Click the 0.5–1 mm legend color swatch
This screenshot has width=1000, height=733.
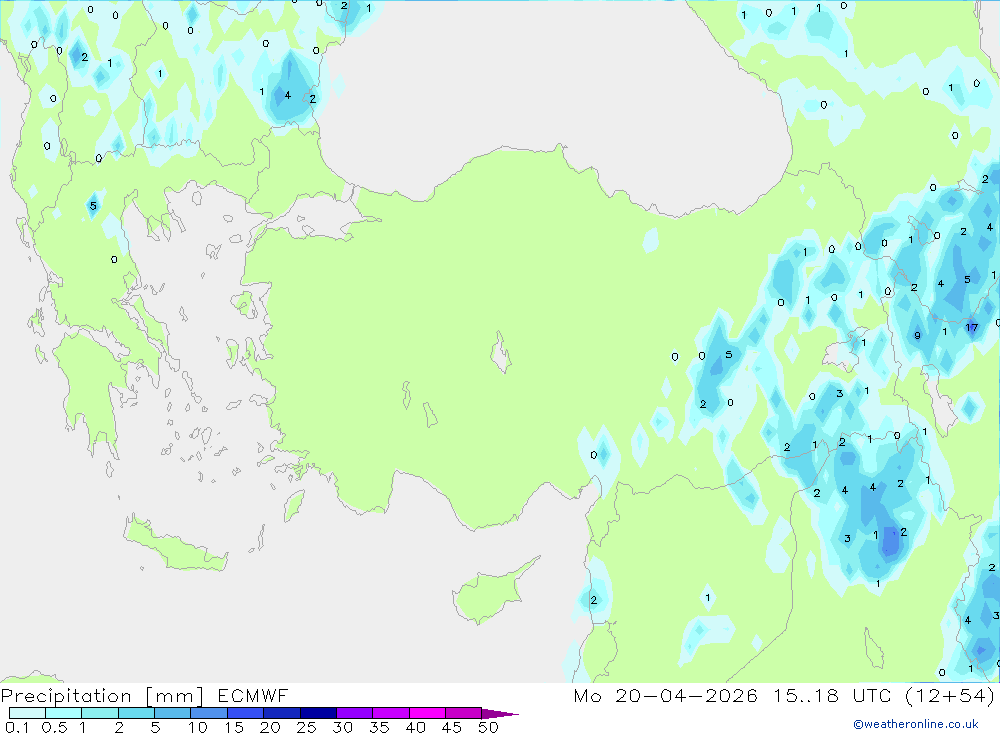coord(64,713)
